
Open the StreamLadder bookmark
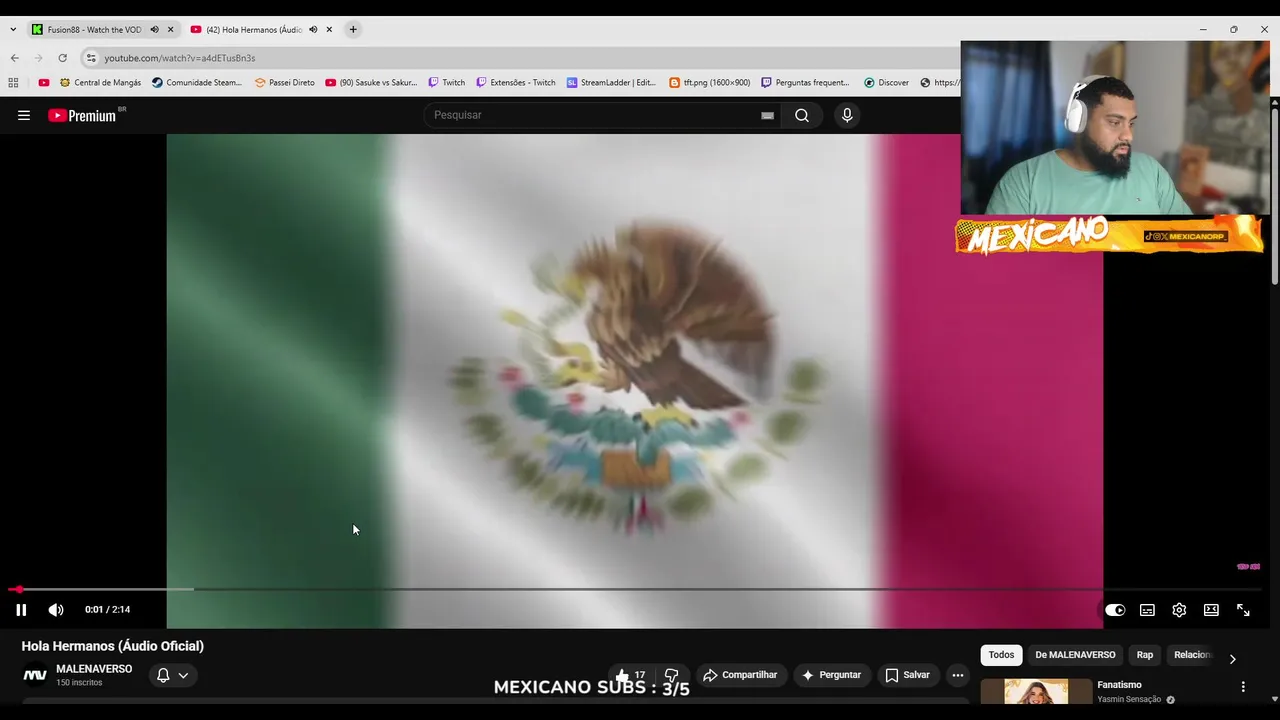[x=611, y=83]
